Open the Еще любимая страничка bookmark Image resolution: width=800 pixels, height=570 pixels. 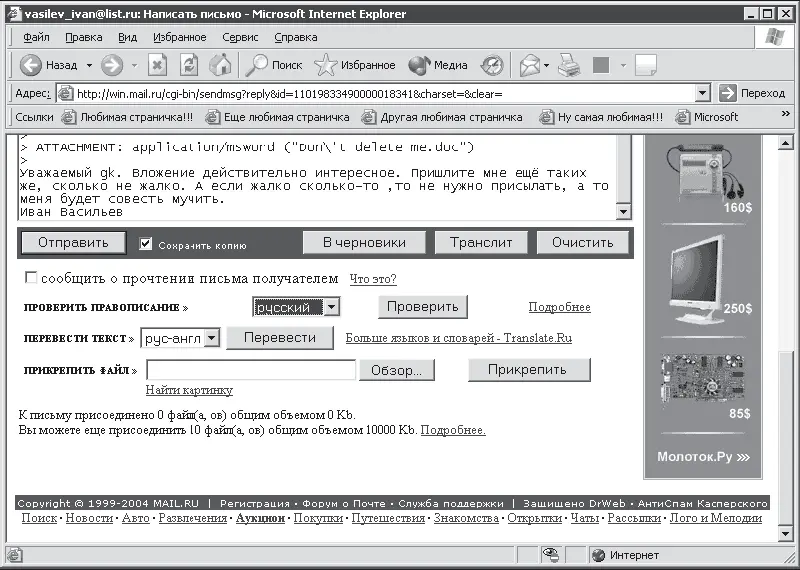278,117
